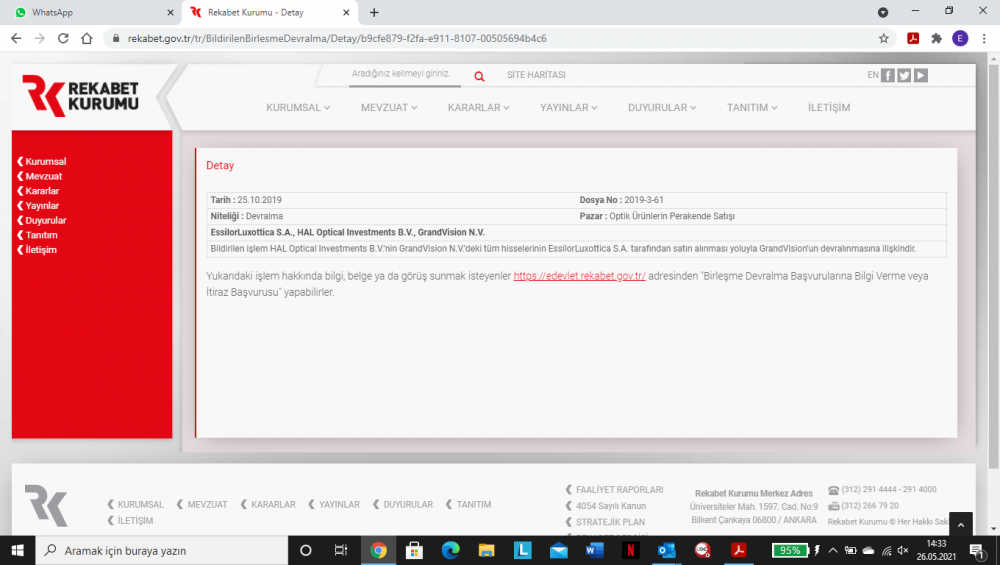Click the browser back arrow

pos(16,38)
